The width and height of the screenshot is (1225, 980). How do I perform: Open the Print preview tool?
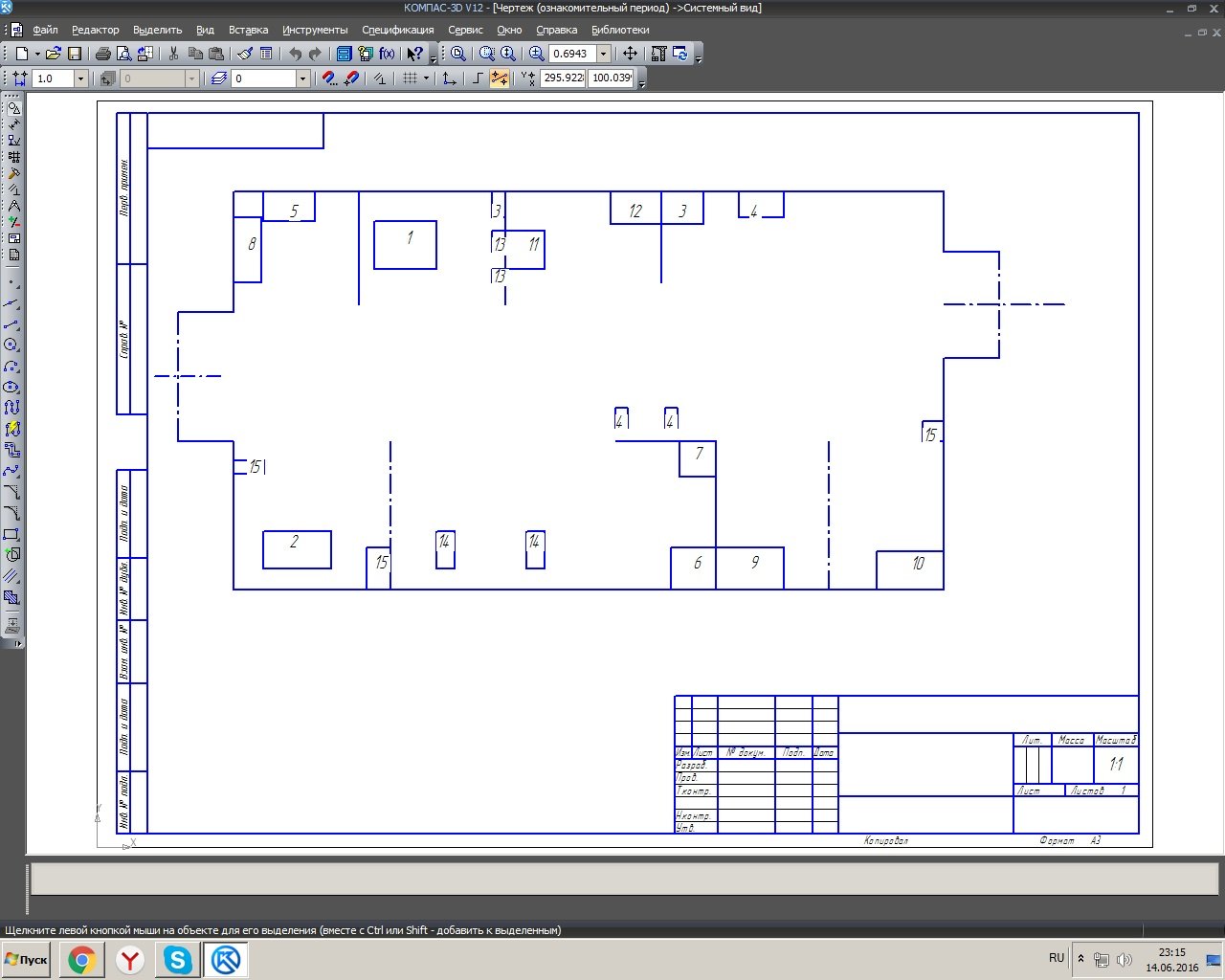tap(123, 54)
